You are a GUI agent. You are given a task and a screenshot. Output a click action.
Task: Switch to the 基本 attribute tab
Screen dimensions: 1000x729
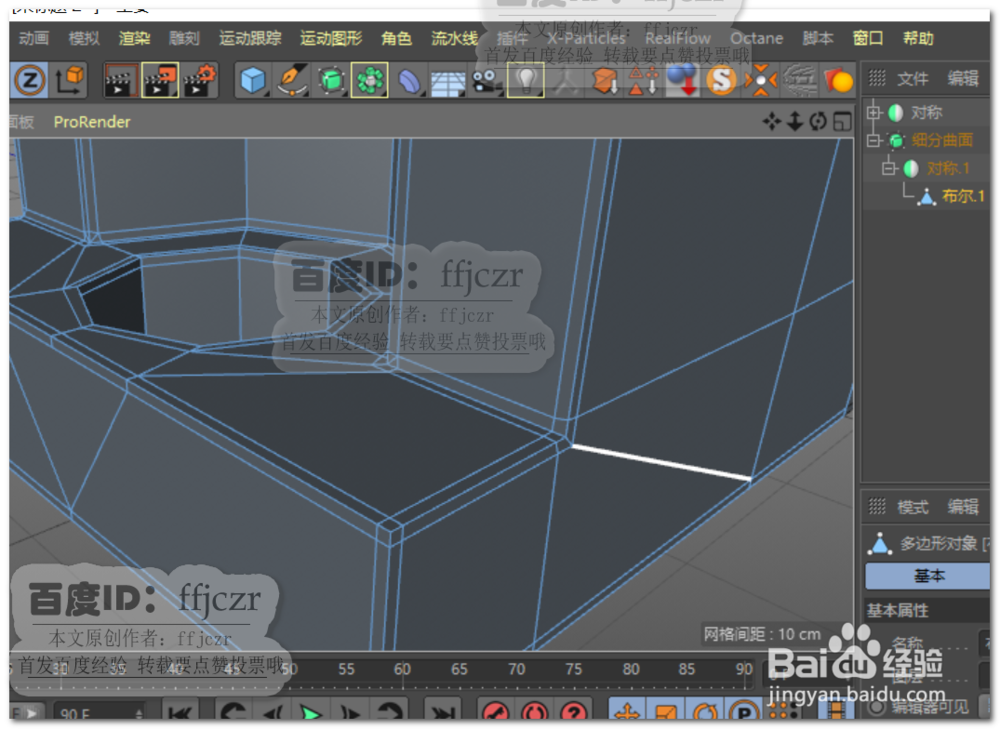point(928,576)
